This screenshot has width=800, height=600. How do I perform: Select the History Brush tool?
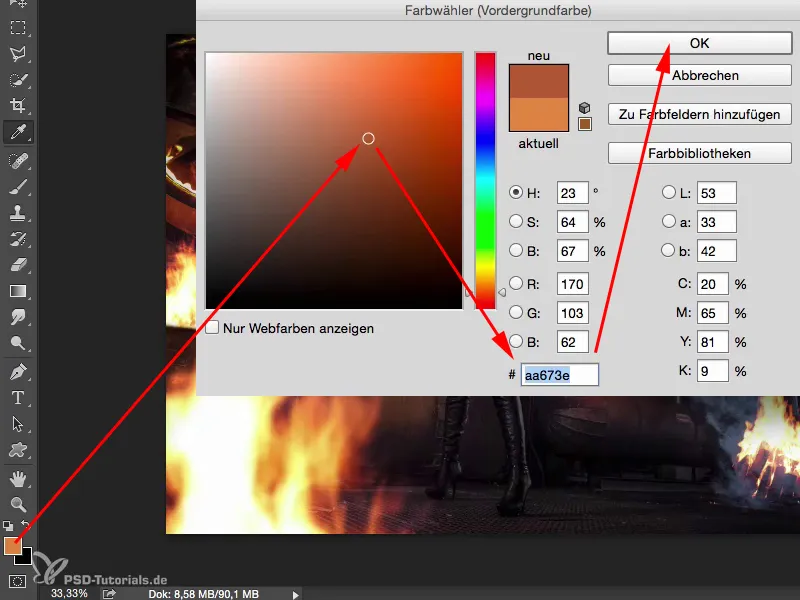click(x=18, y=239)
